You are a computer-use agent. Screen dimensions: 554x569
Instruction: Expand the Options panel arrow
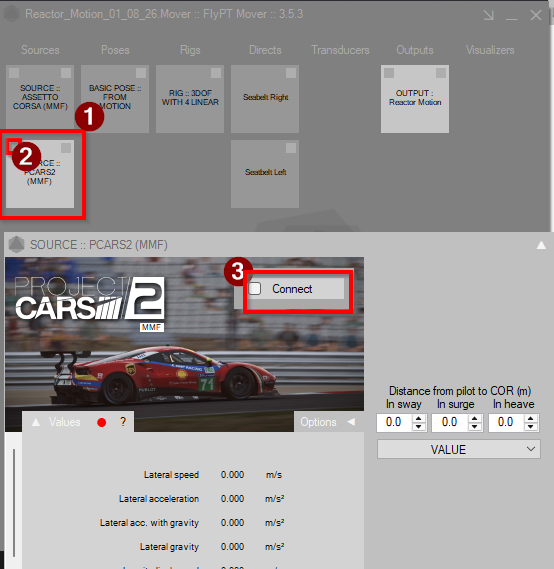click(351, 422)
